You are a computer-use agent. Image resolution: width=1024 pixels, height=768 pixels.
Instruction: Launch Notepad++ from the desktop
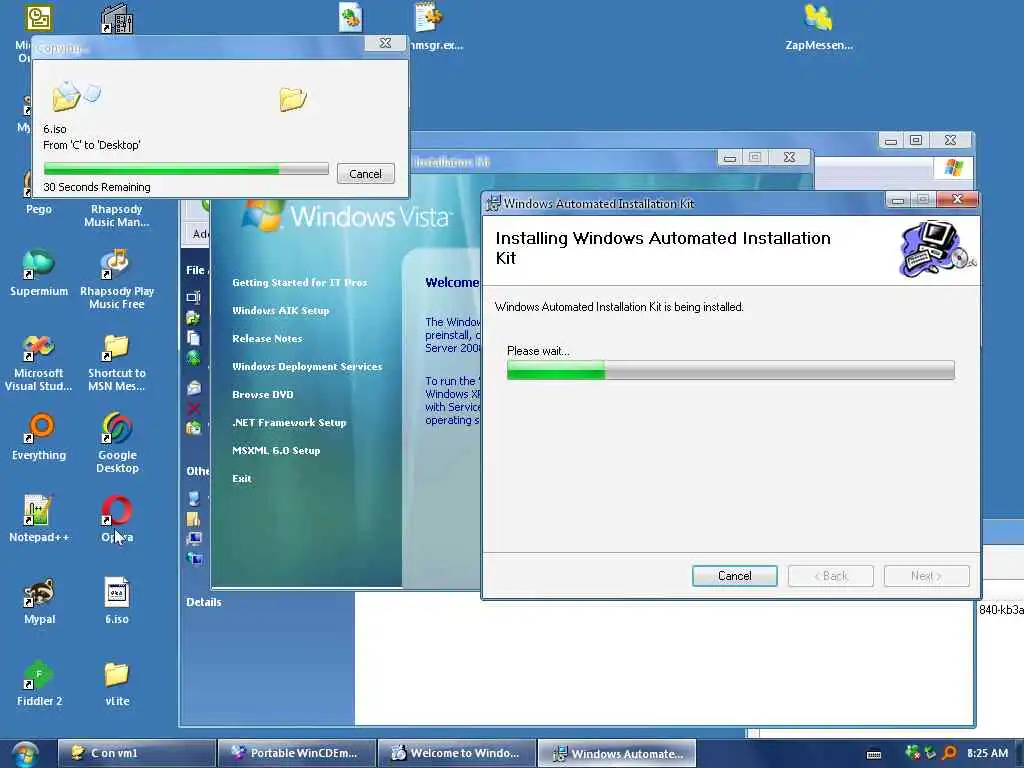tap(39, 519)
